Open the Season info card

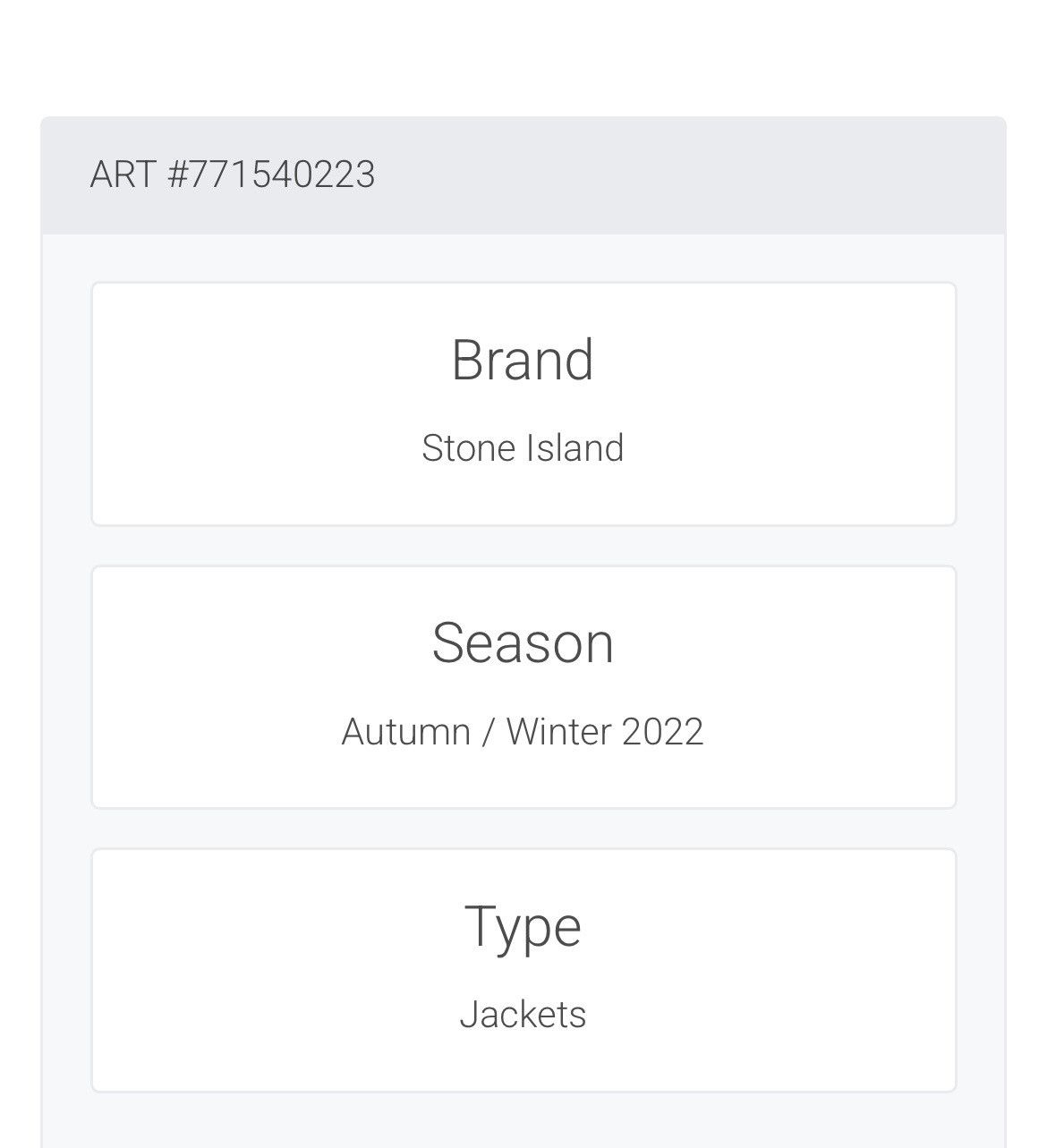[x=523, y=687]
